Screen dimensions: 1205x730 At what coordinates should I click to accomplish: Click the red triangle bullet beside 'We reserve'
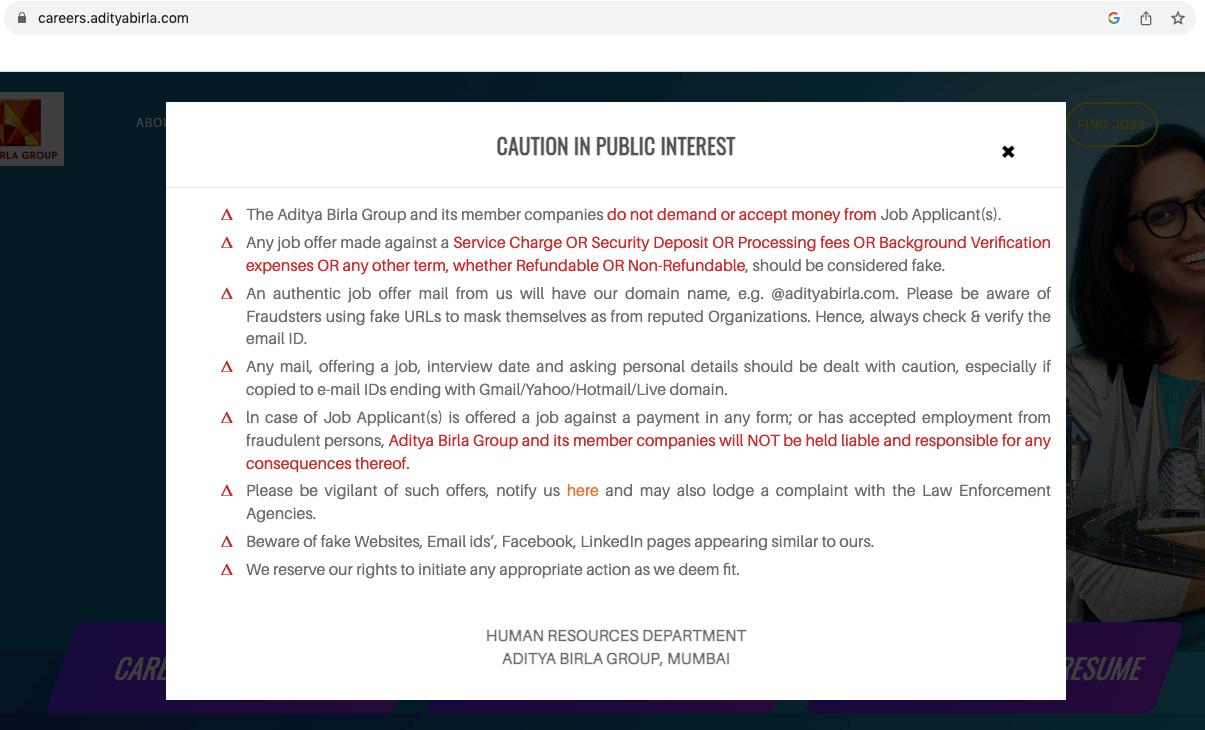coord(227,570)
